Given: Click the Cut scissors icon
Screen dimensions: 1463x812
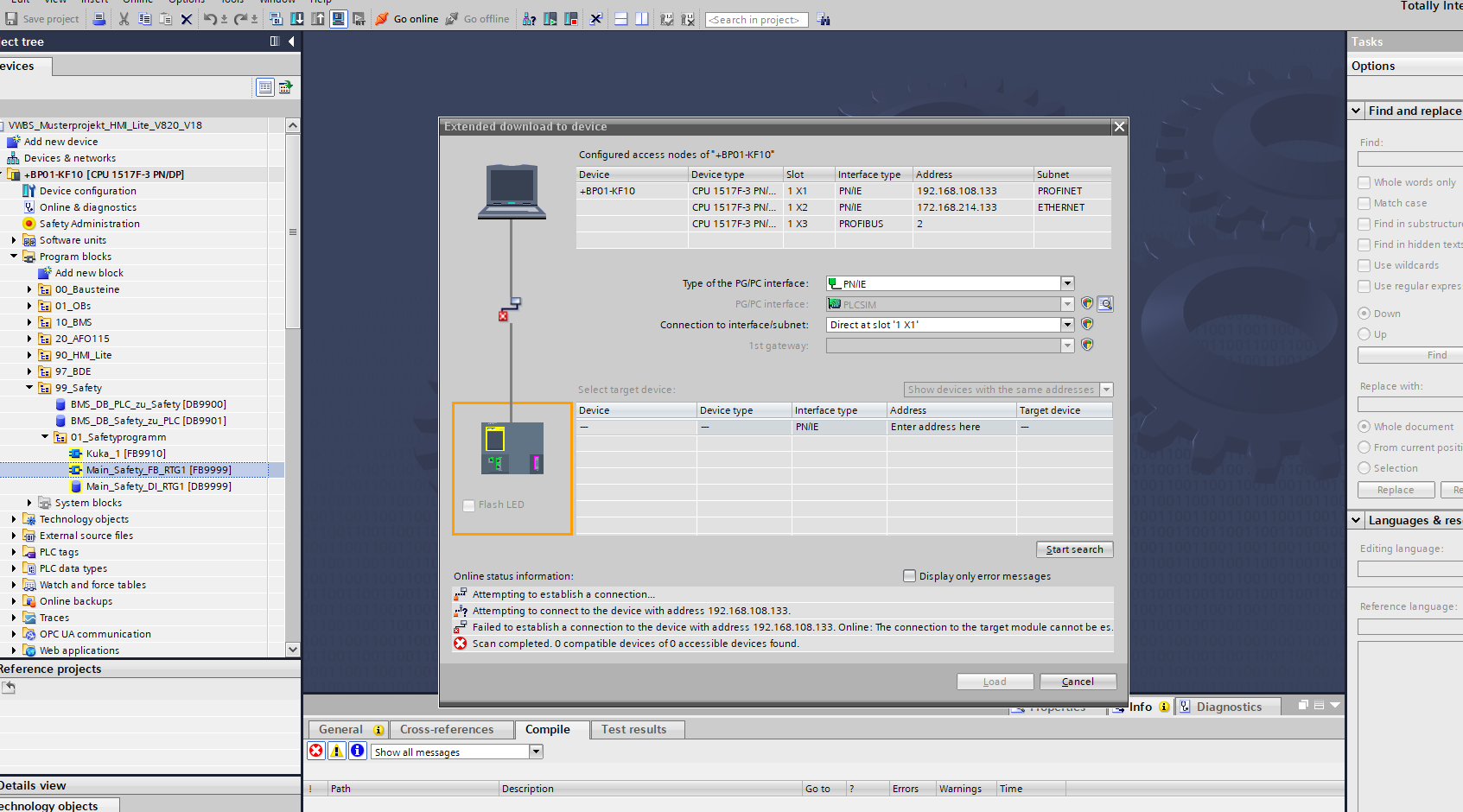Looking at the screenshot, I should pos(124,19).
